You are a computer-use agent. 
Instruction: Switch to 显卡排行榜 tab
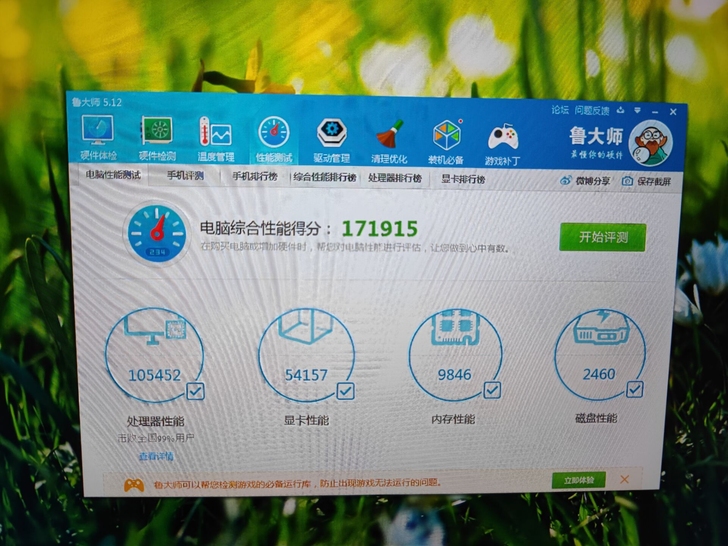(x=463, y=179)
